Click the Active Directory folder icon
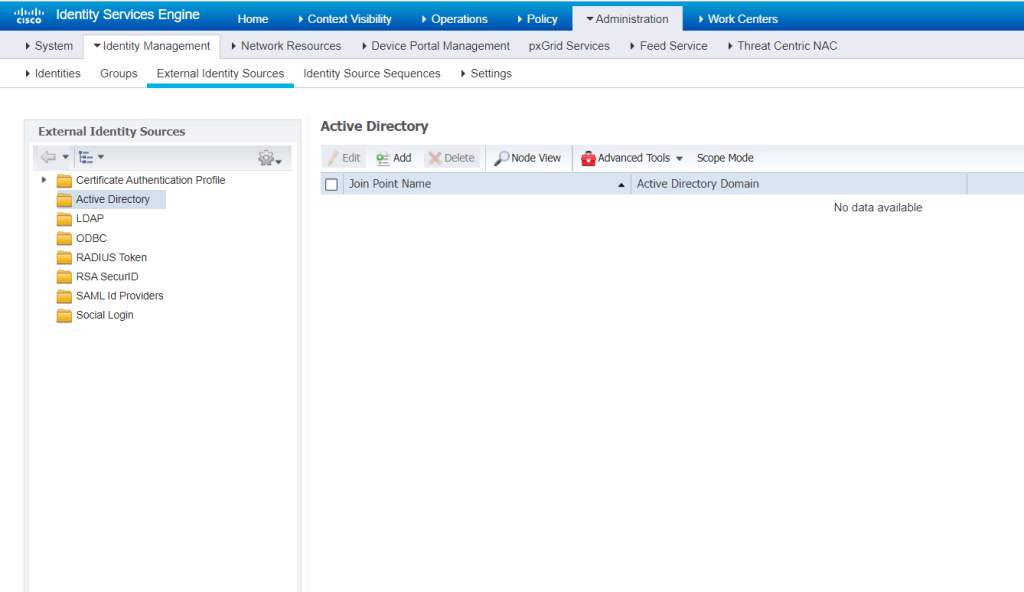Image resolution: width=1024 pixels, height=592 pixels. (x=64, y=200)
